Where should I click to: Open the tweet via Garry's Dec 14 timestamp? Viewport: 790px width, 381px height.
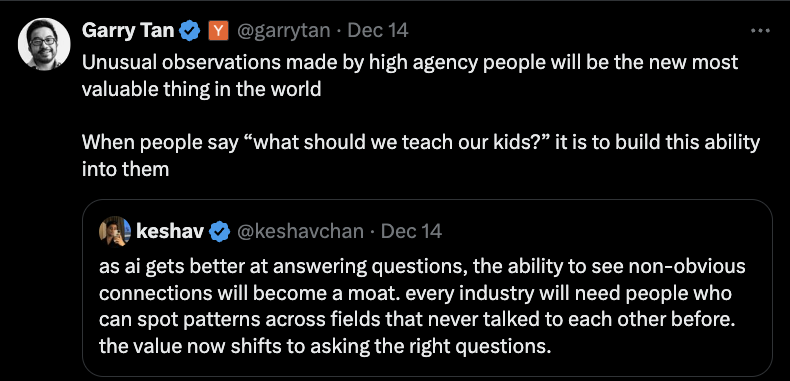378,31
